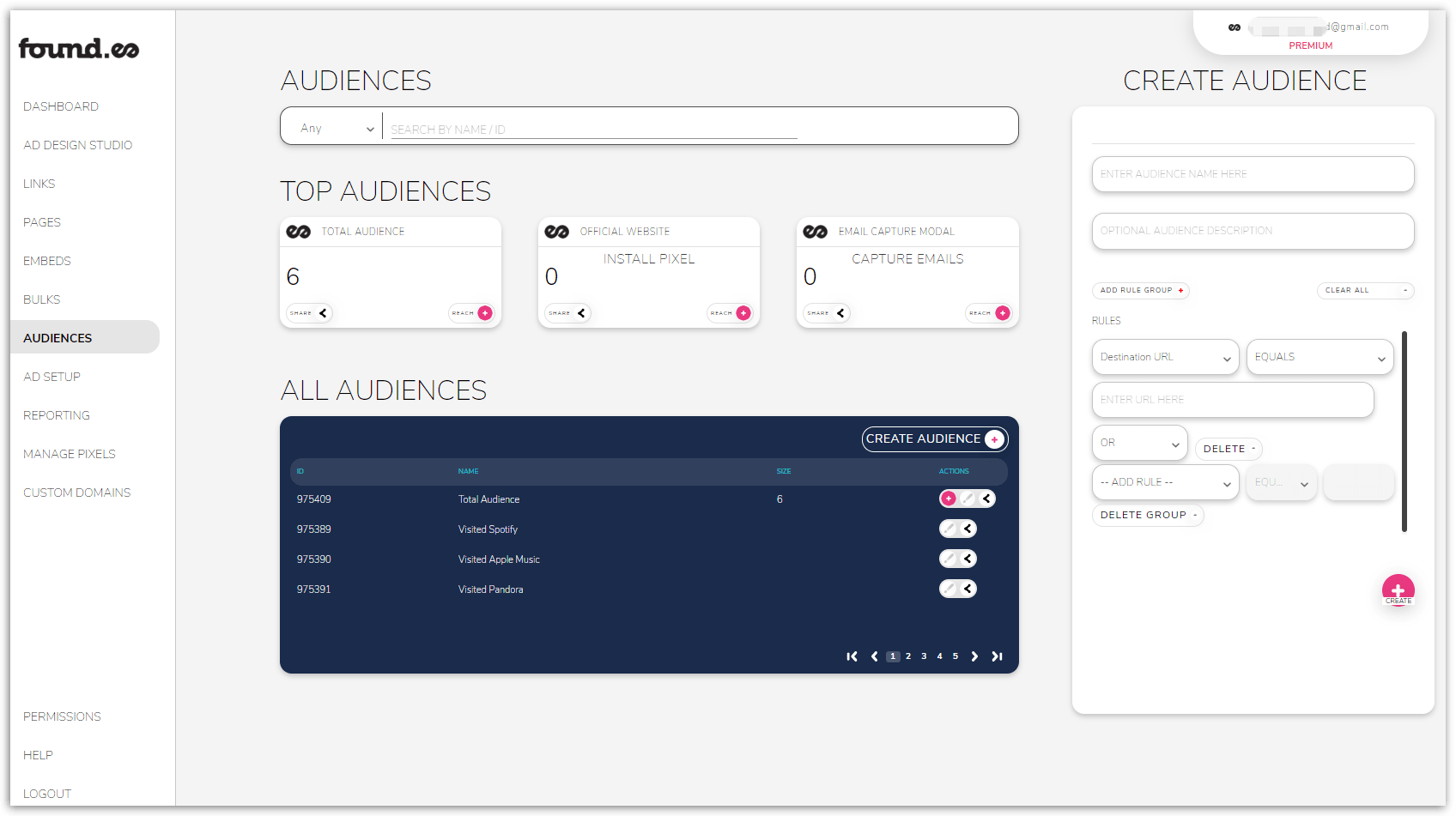Open the Destination URL rule dropdown
The height and width of the screenshot is (816, 1456).
pyautogui.click(x=1165, y=357)
